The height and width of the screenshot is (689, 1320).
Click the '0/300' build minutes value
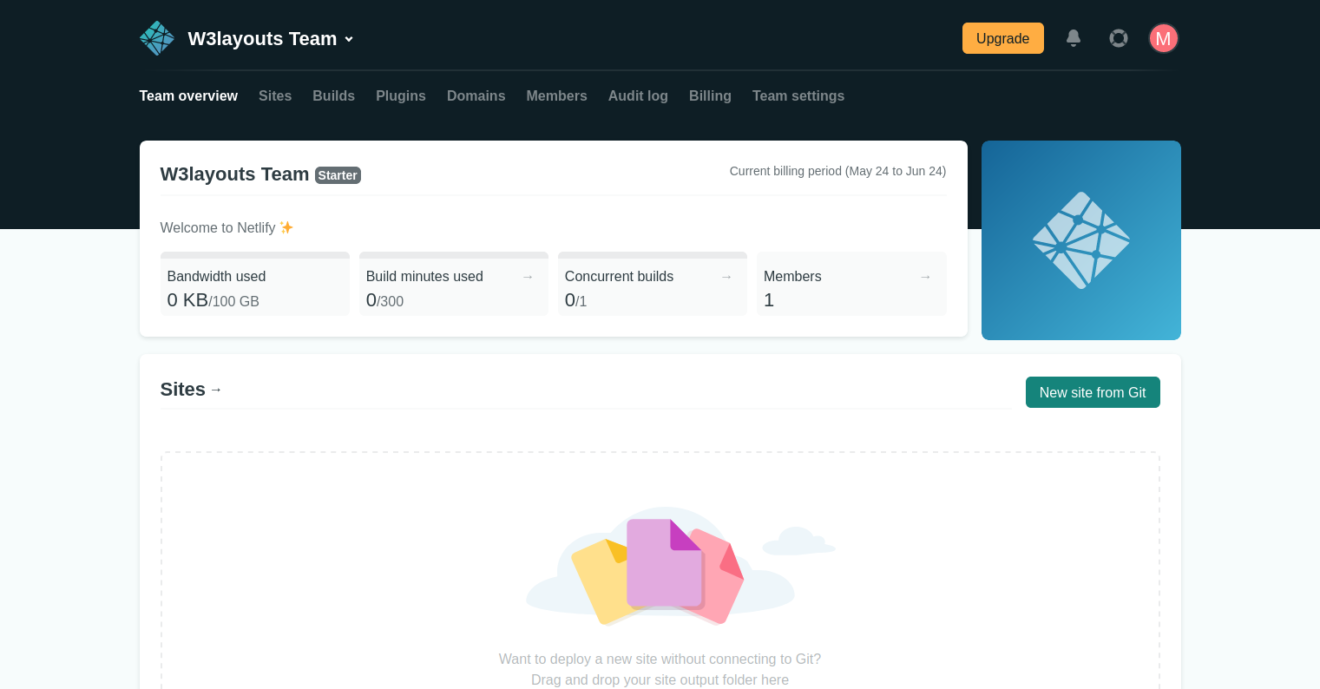pos(385,300)
